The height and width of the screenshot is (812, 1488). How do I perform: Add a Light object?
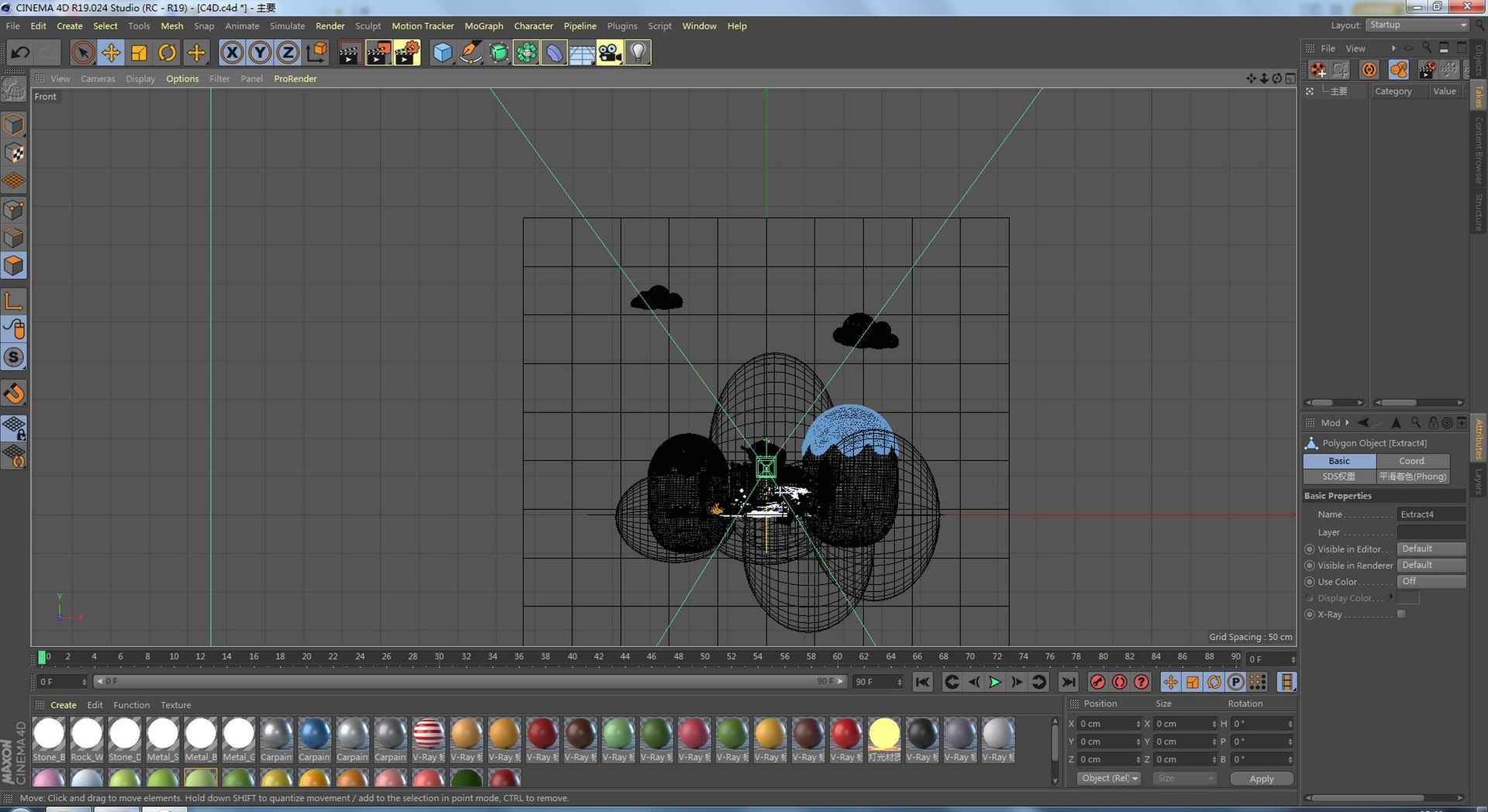coord(638,53)
